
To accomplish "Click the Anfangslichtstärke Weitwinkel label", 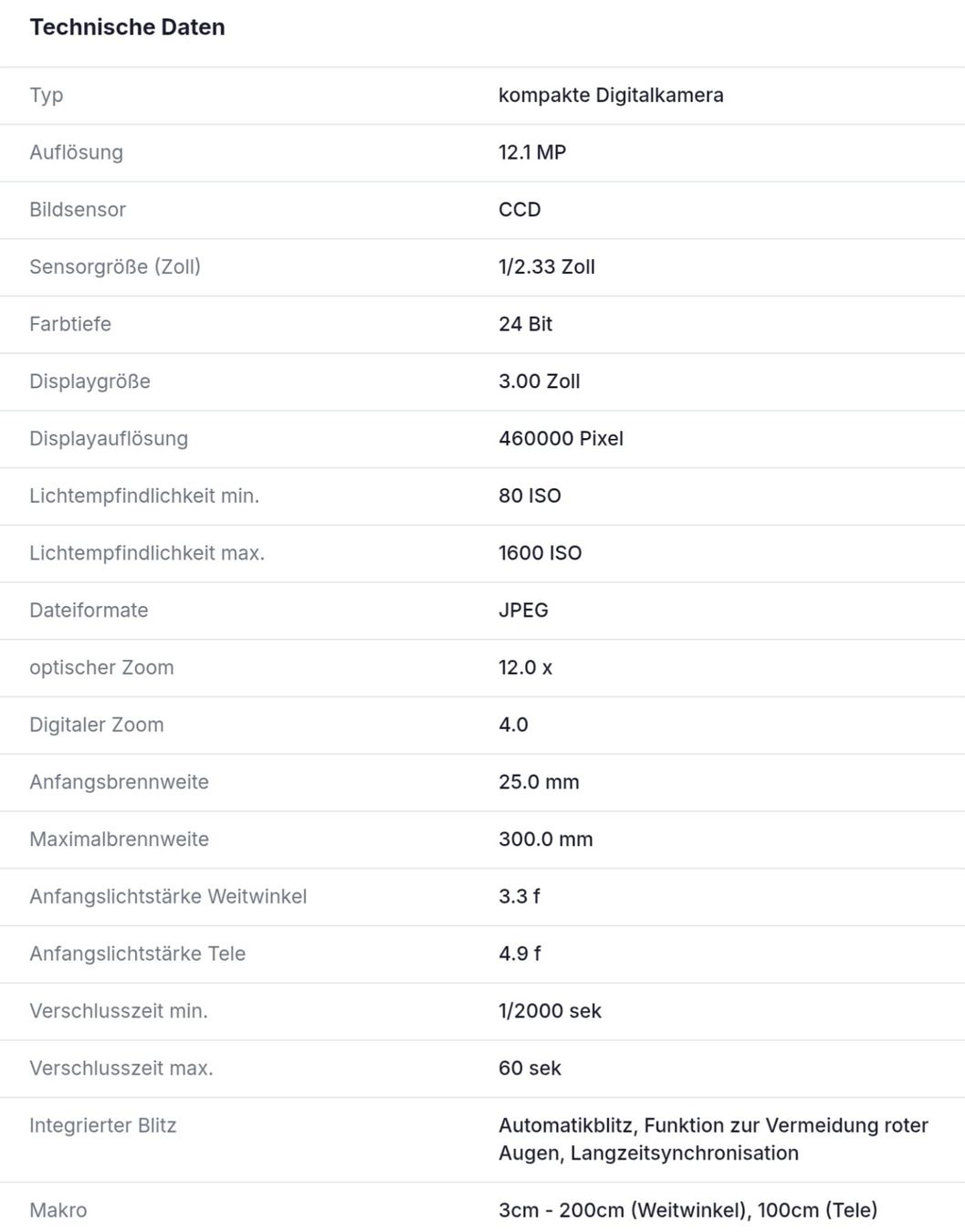I will 168,897.
